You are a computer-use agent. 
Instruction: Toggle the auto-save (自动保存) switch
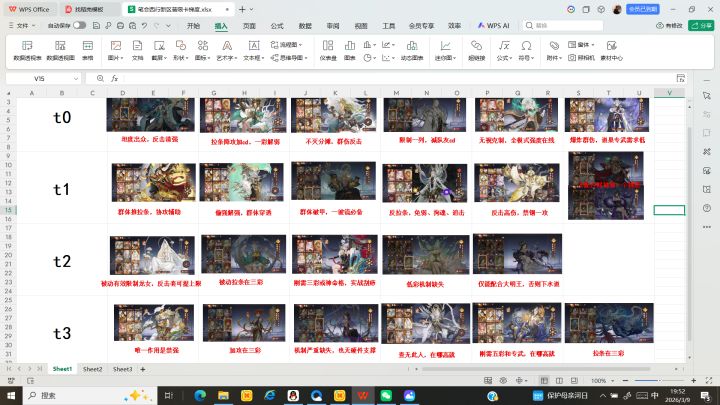coord(79,26)
